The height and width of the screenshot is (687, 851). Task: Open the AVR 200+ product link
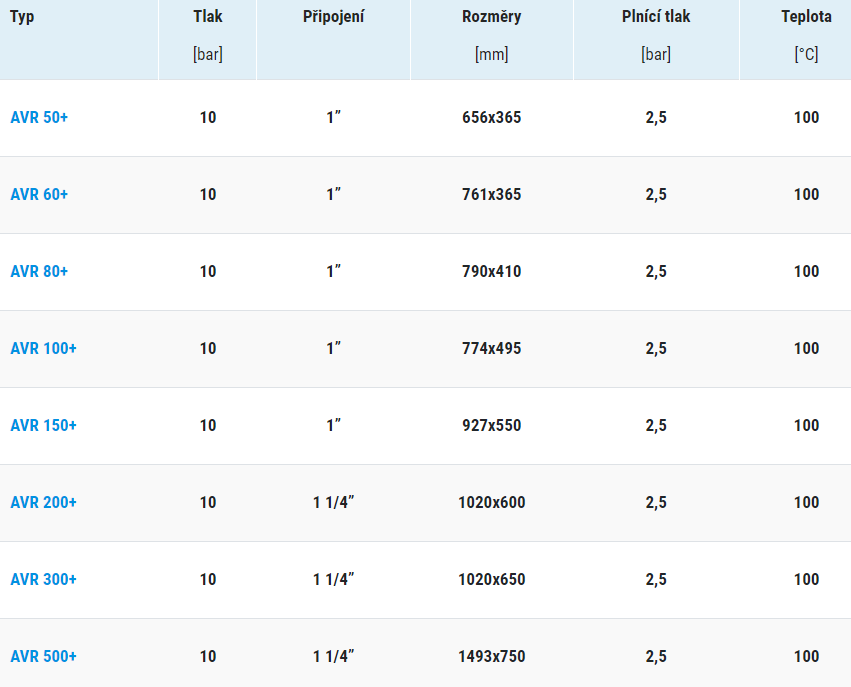point(43,502)
